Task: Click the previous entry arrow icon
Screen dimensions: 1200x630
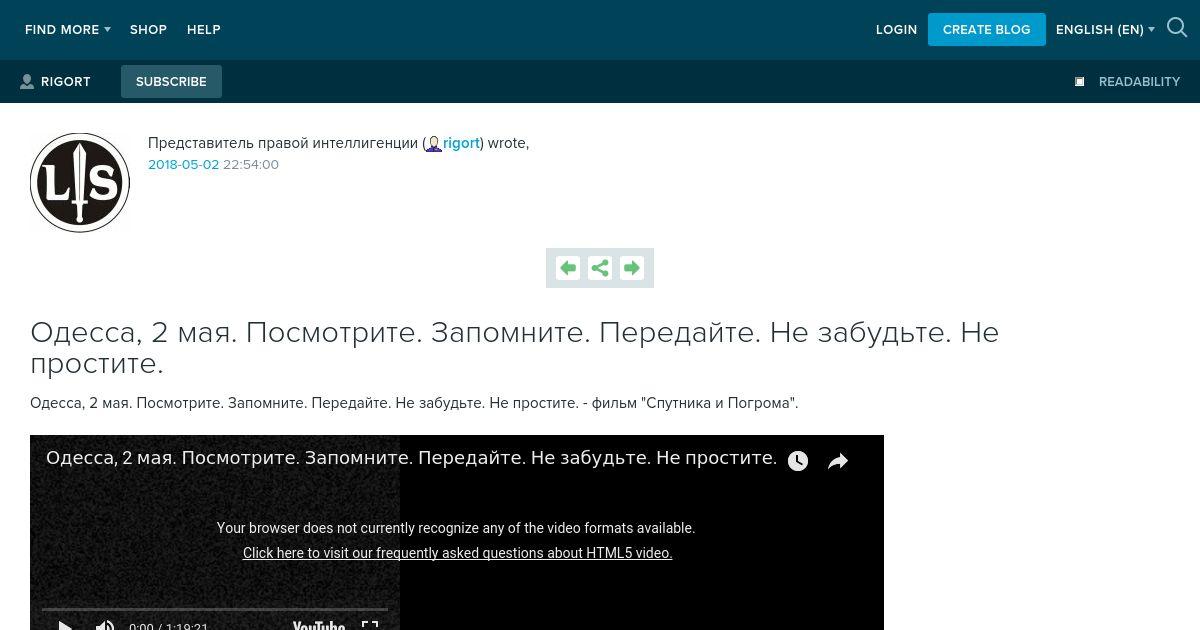Action: [568, 268]
